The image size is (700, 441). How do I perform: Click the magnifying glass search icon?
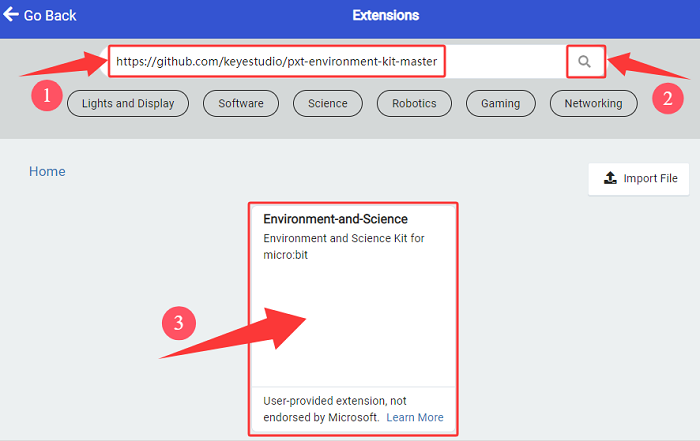click(x=584, y=62)
